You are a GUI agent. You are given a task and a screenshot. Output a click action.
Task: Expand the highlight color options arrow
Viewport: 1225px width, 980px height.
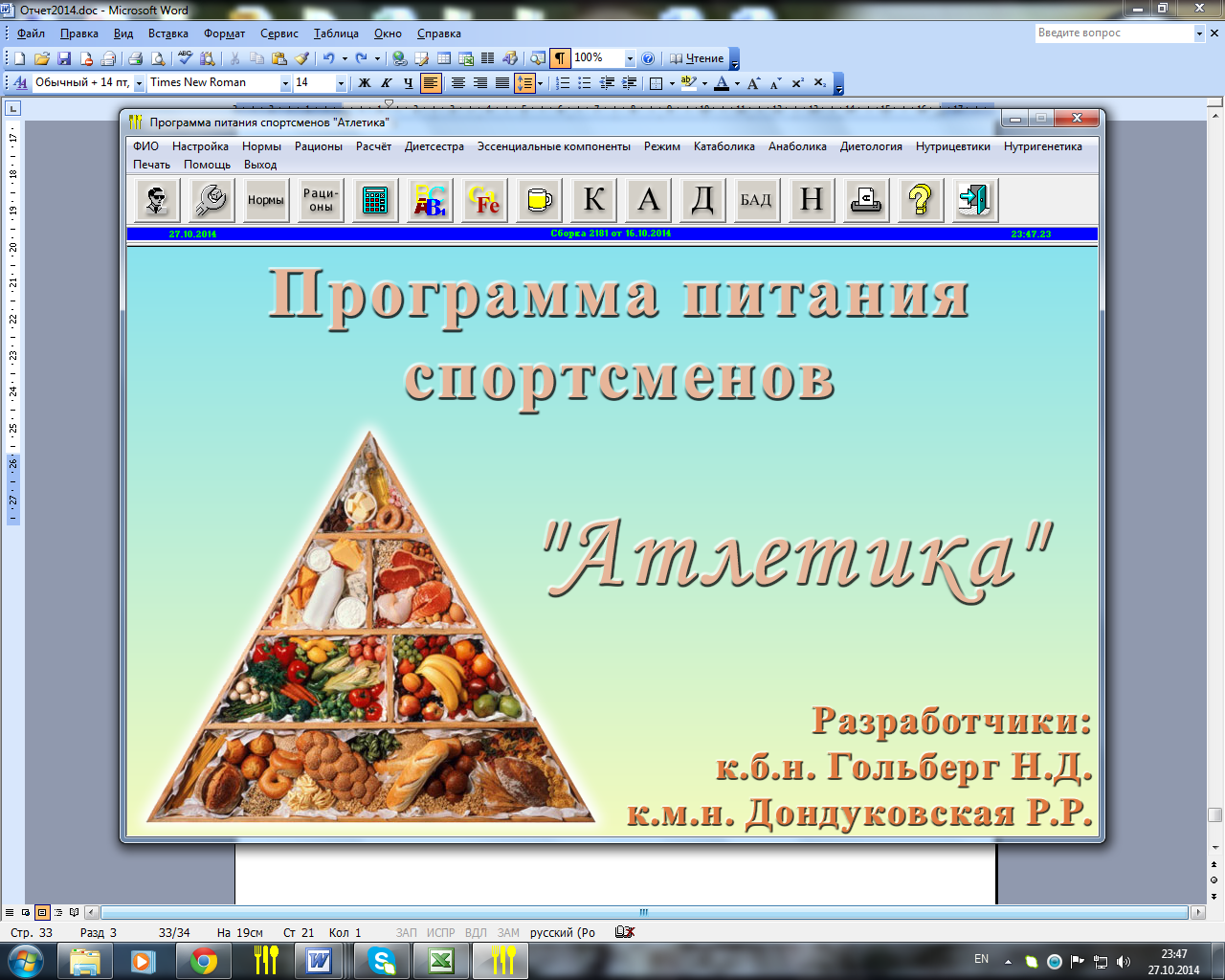pos(704,83)
